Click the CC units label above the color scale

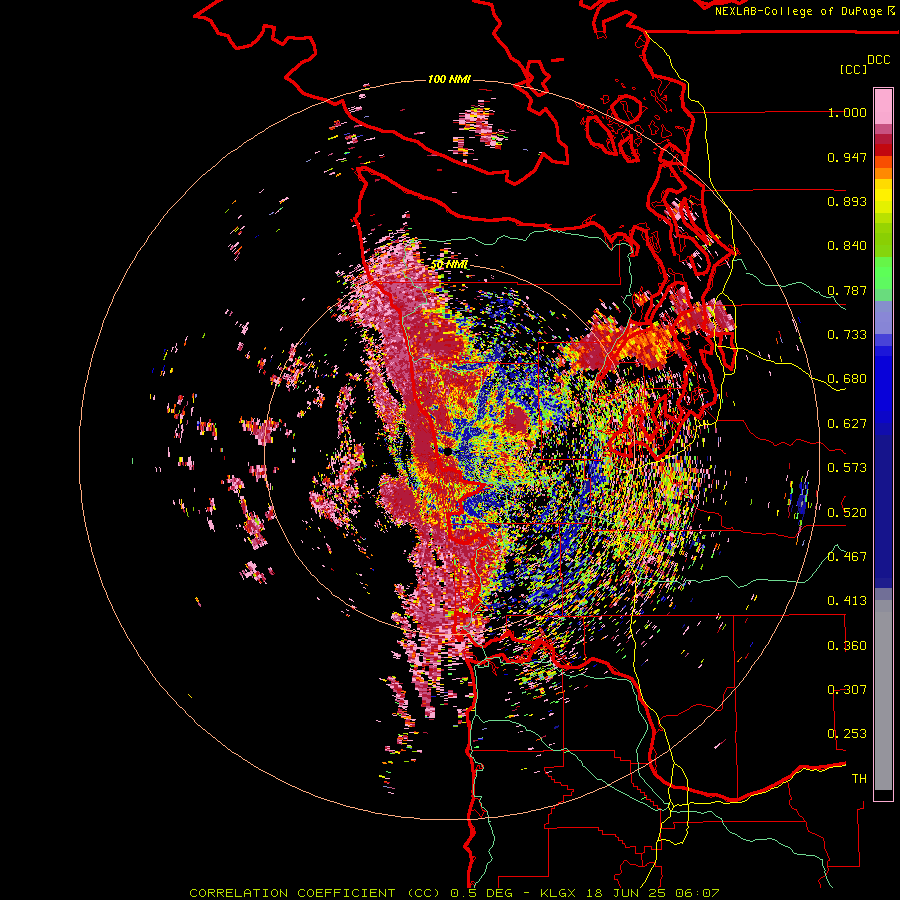[x=853, y=69]
